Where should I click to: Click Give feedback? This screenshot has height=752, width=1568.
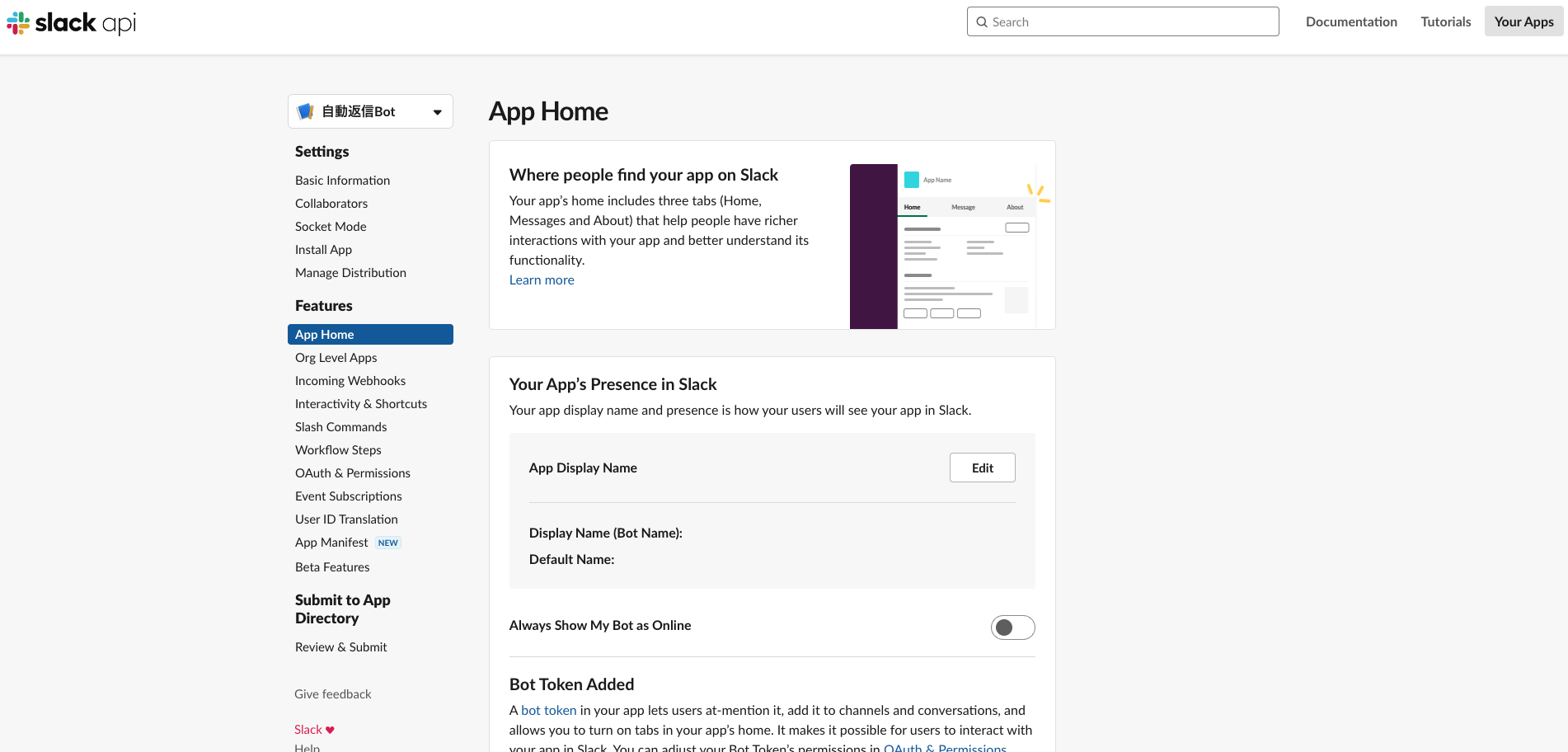pos(332,693)
